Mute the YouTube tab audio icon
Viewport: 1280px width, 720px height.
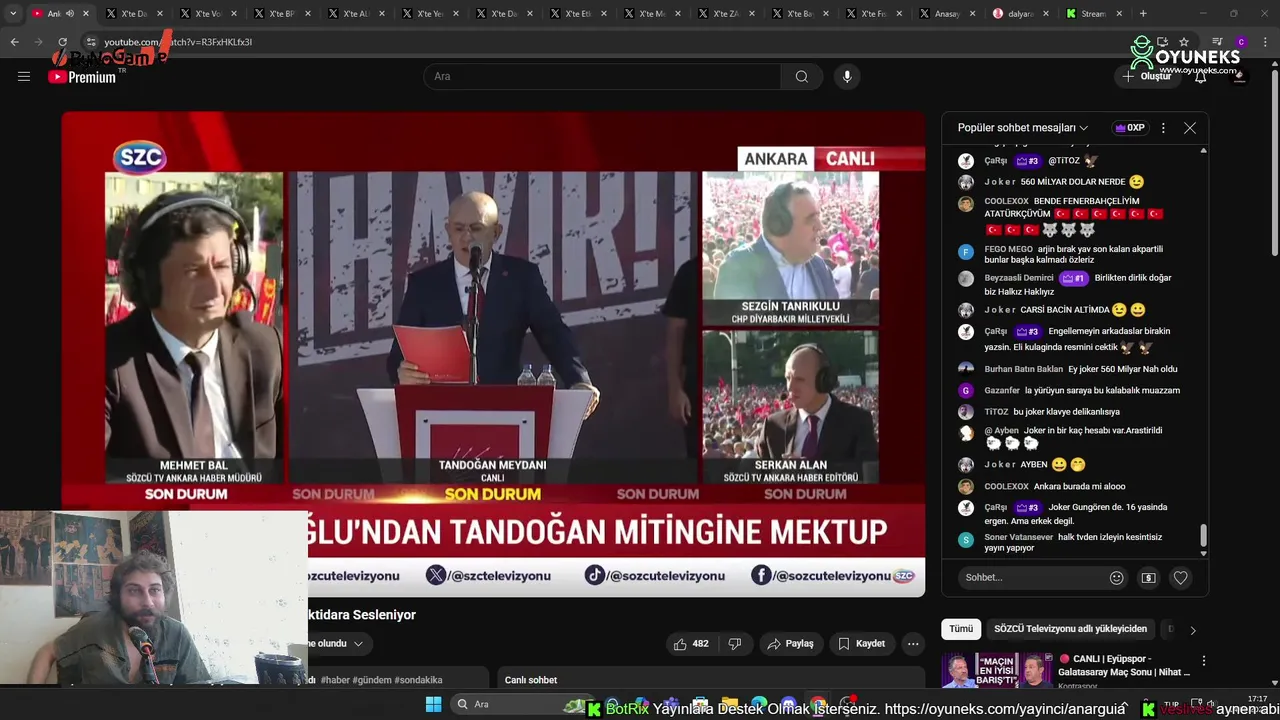click(70, 14)
